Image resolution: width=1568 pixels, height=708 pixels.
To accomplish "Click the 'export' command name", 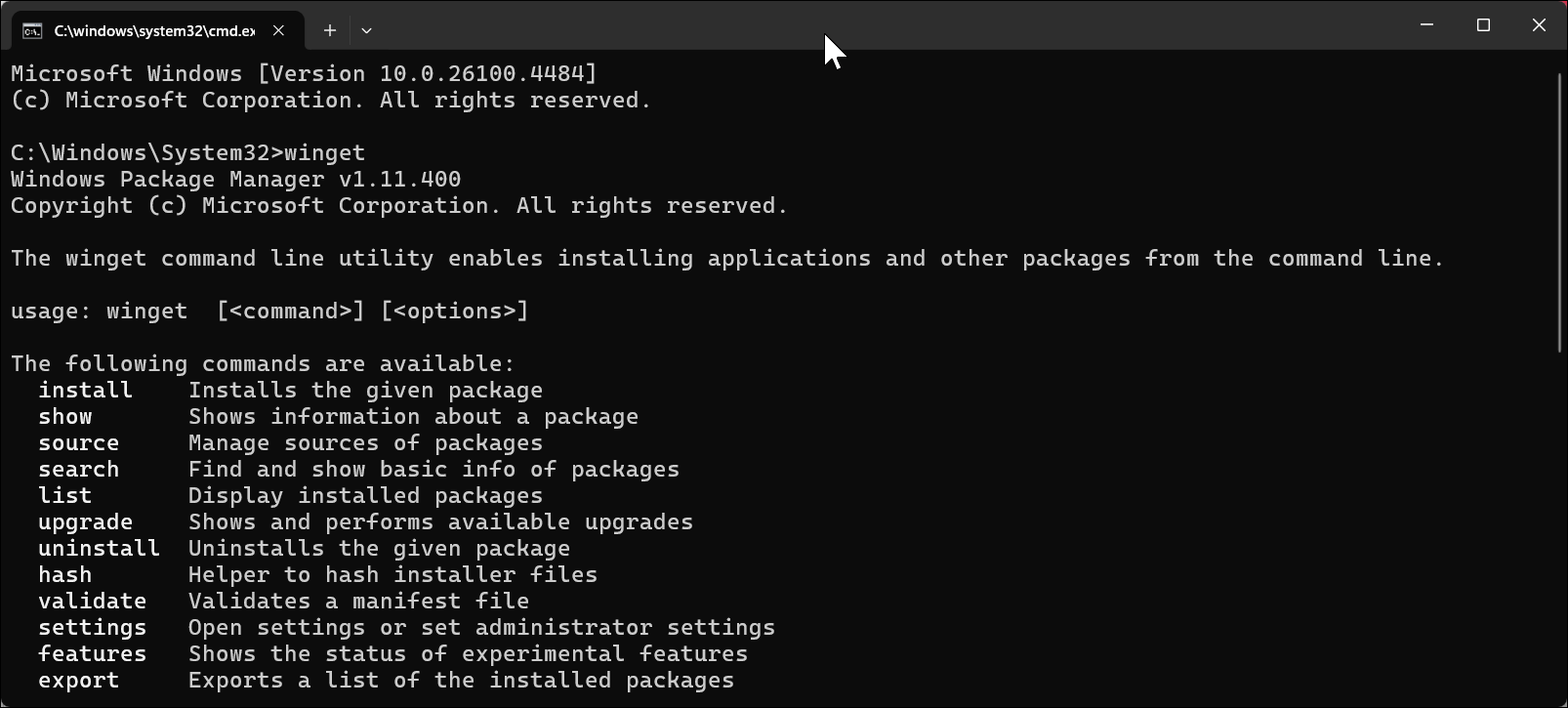I will click(x=78, y=681).
